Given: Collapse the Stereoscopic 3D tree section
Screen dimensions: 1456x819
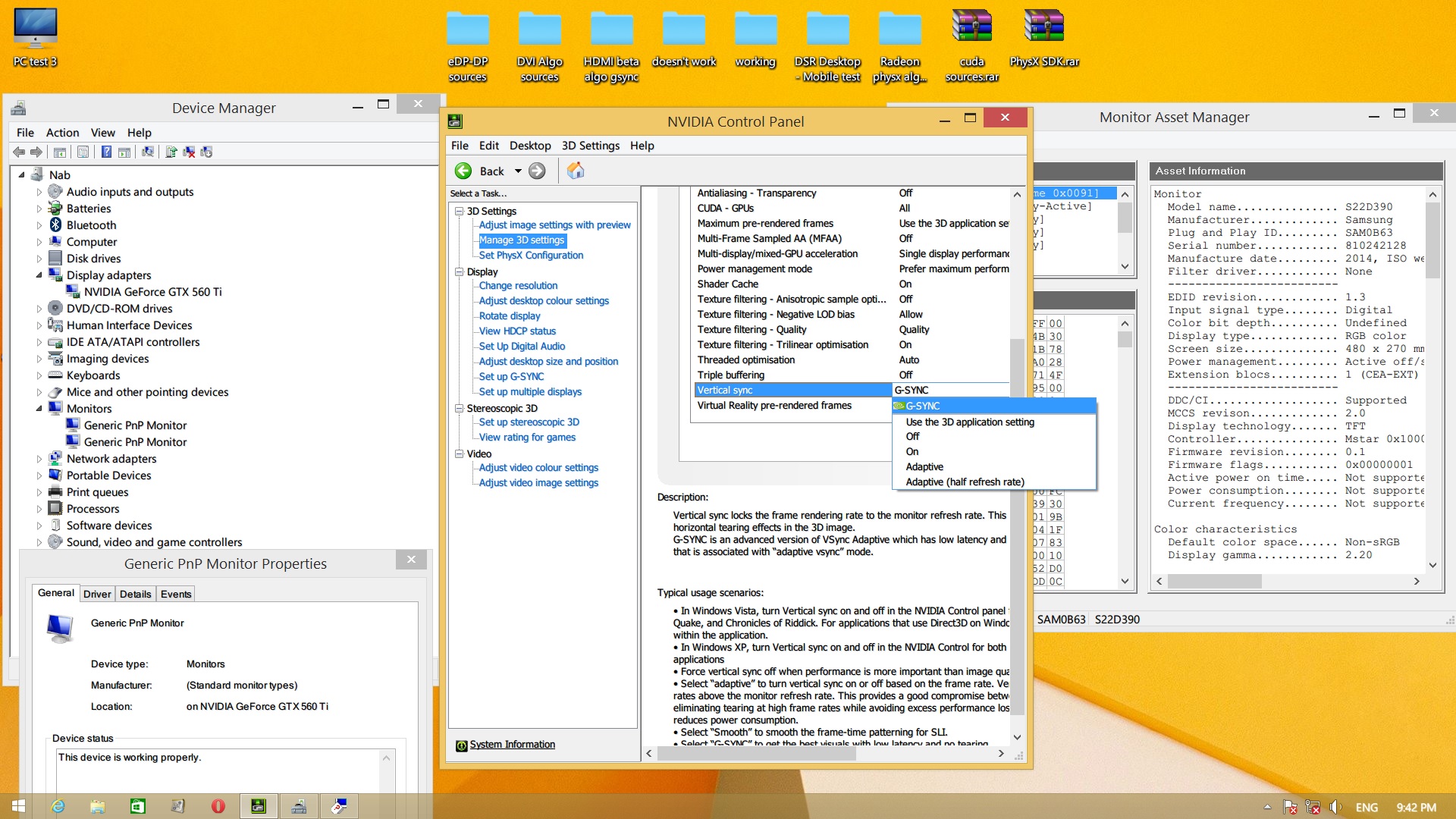Looking at the screenshot, I should pyautogui.click(x=459, y=408).
